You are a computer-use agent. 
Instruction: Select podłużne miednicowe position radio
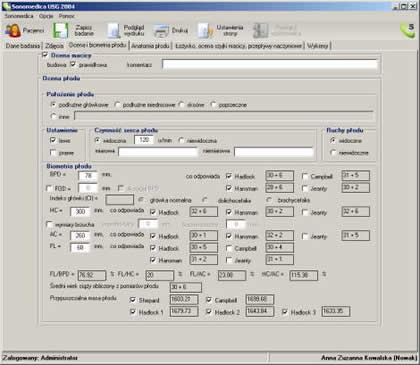117,105
